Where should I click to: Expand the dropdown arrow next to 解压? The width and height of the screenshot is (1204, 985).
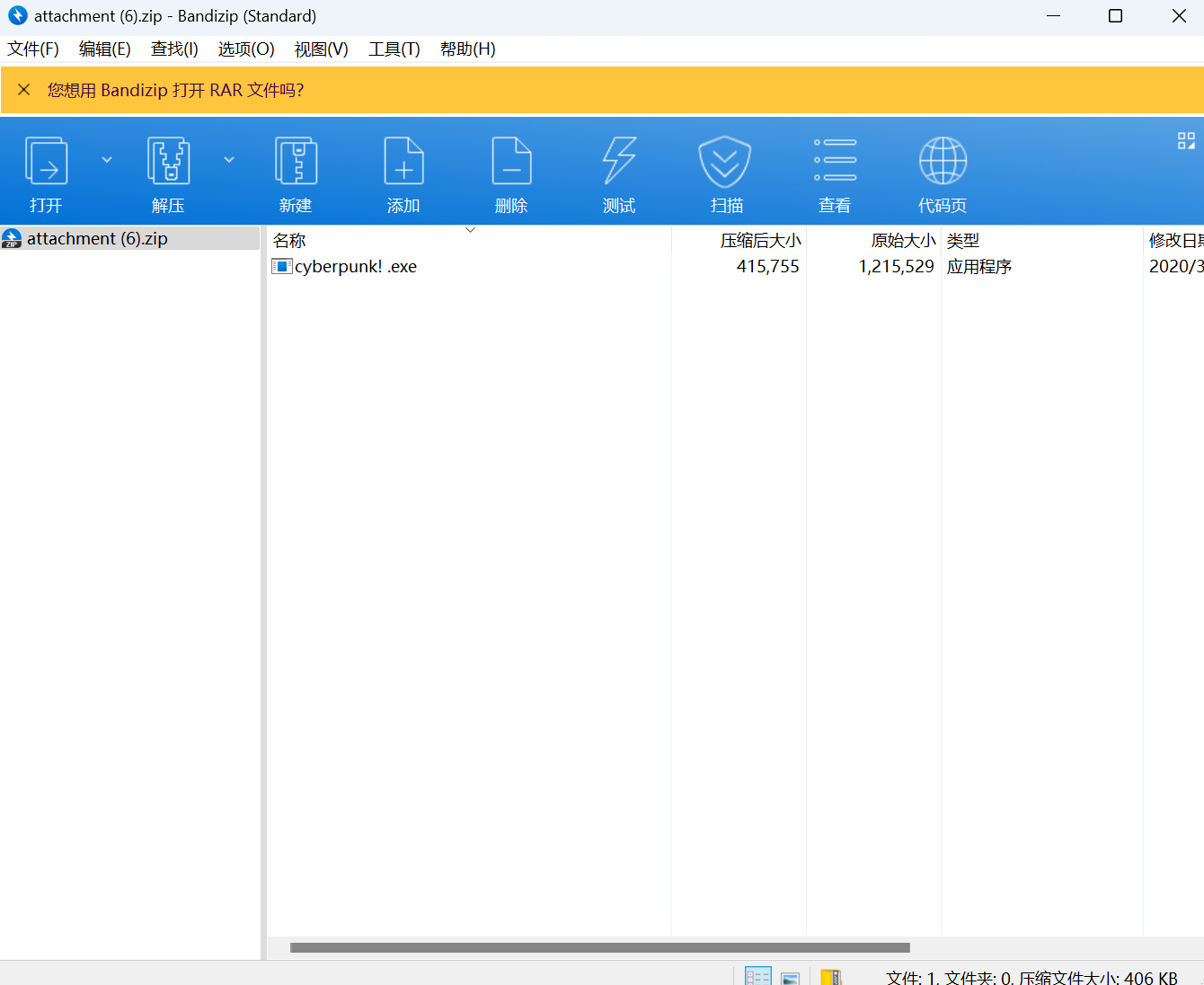(x=229, y=160)
